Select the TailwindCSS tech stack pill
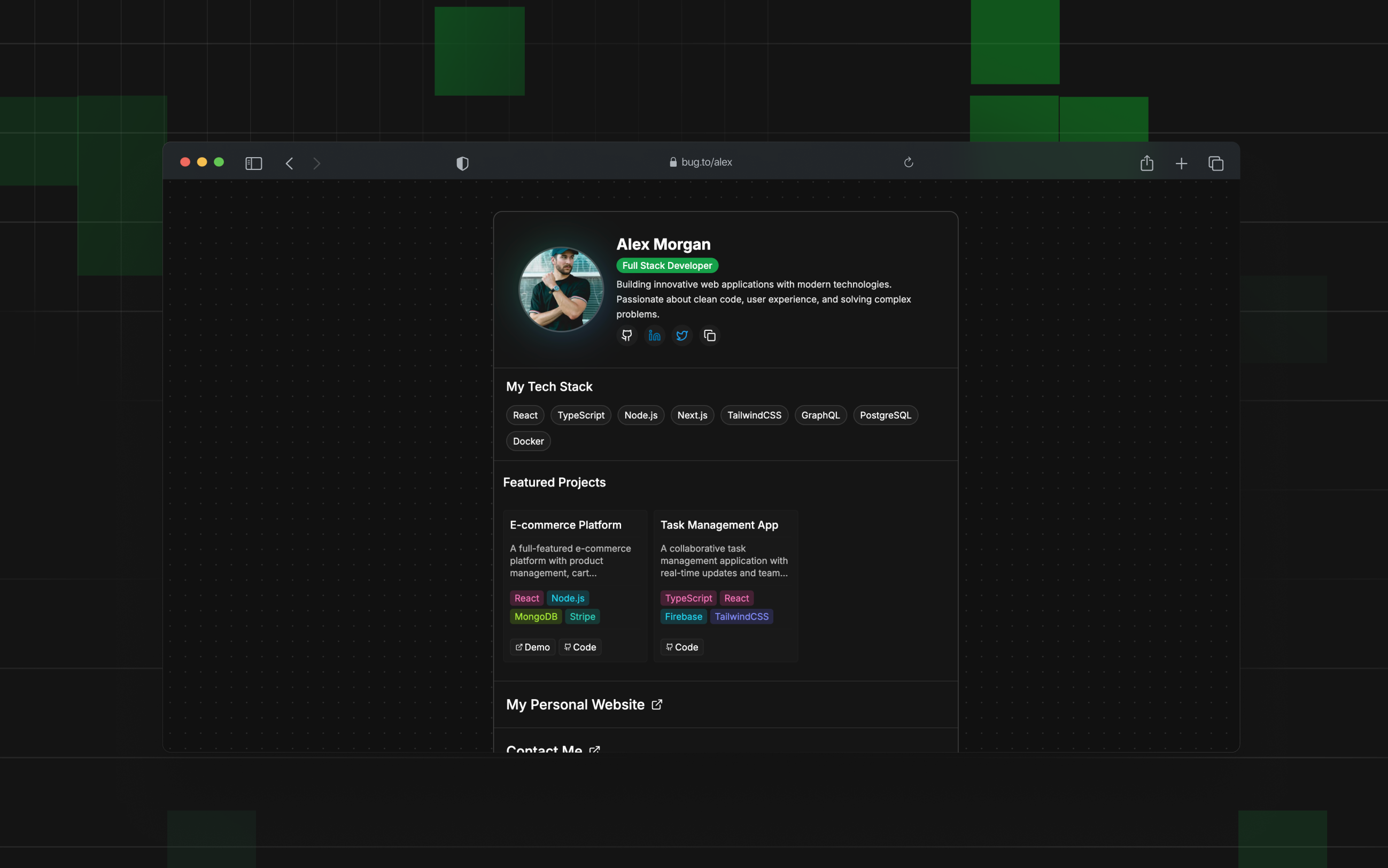The image size is (1388, 868). pyautogui.click(x=754, y=415)
